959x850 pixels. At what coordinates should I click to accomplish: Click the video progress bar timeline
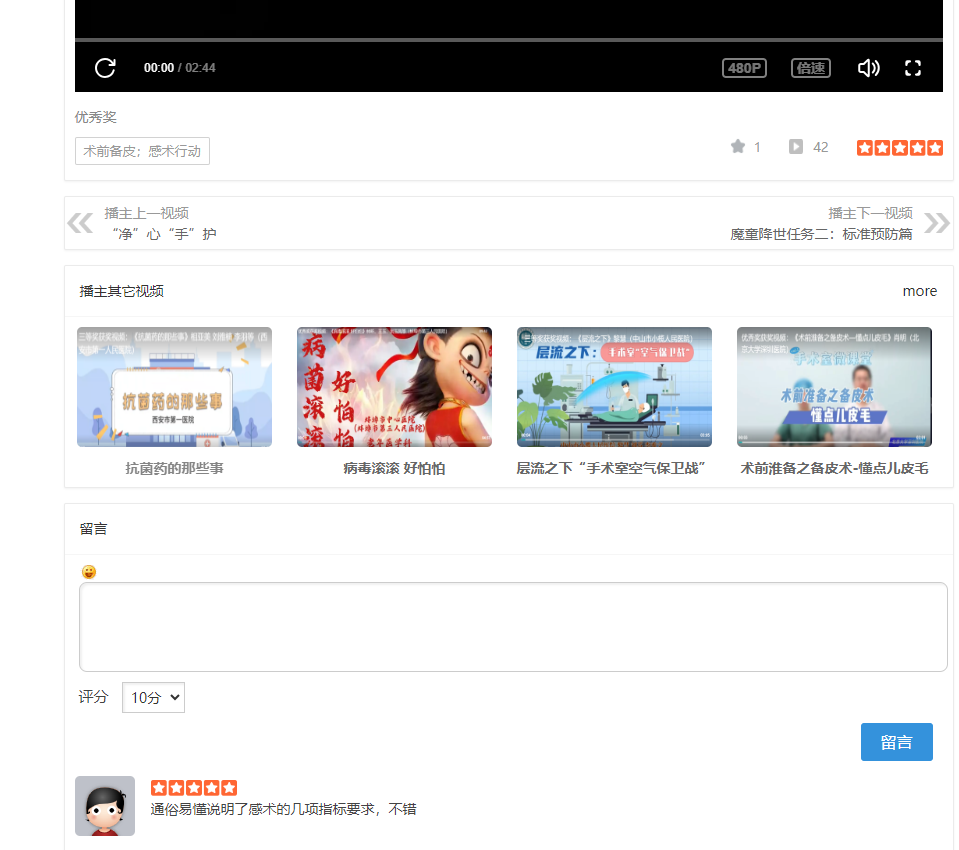point(500,40)
